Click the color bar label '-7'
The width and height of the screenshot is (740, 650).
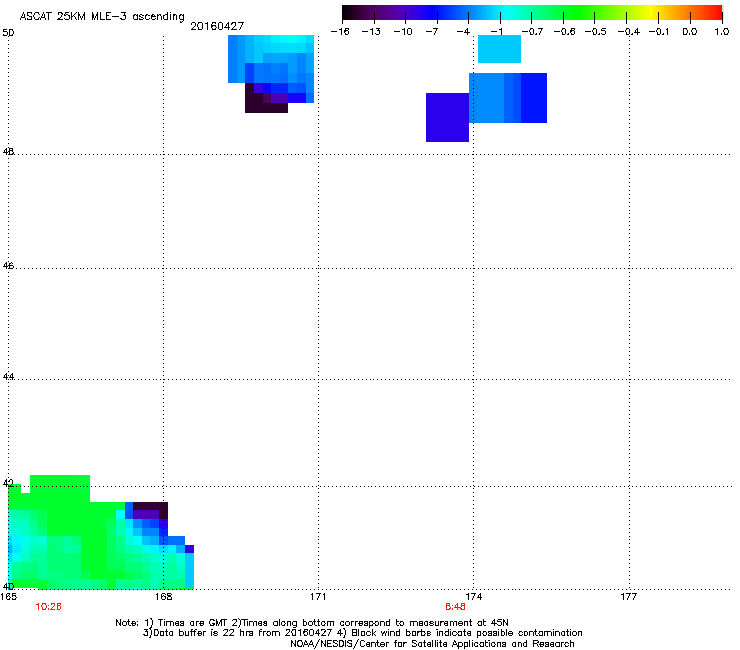[432, 32]
